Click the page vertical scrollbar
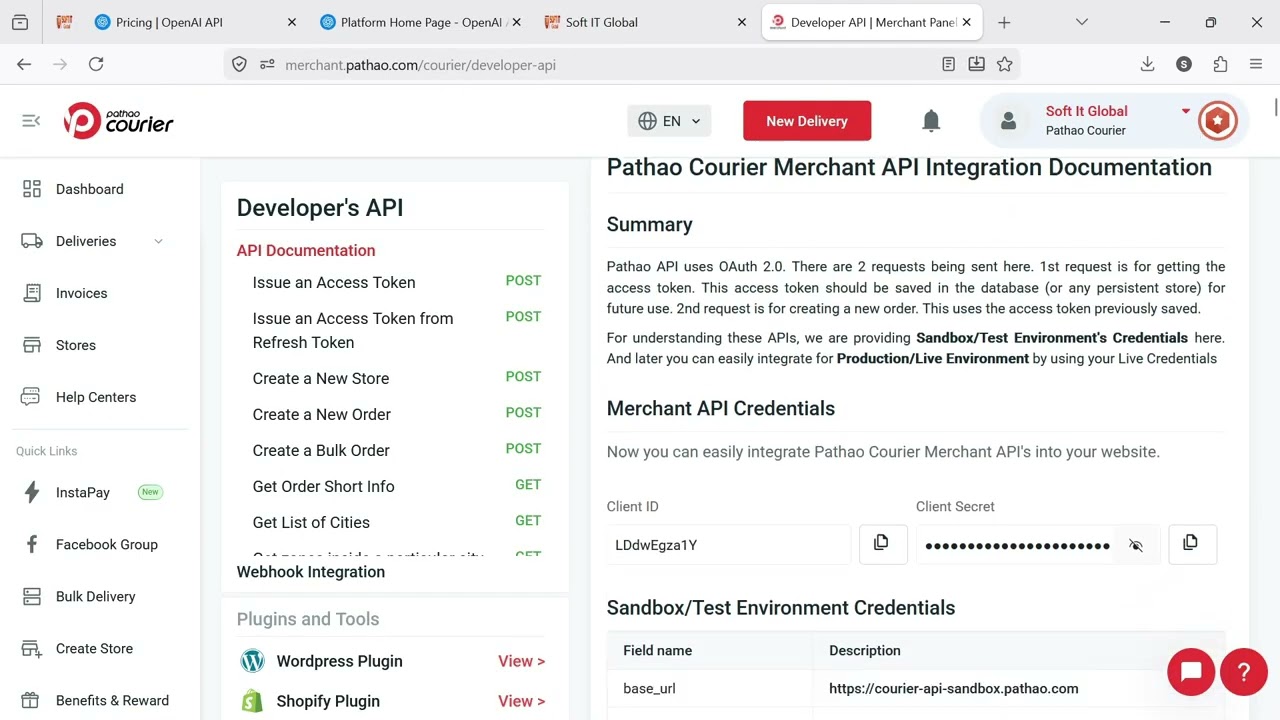The image size is (1280, 720). click(1275, 107)
